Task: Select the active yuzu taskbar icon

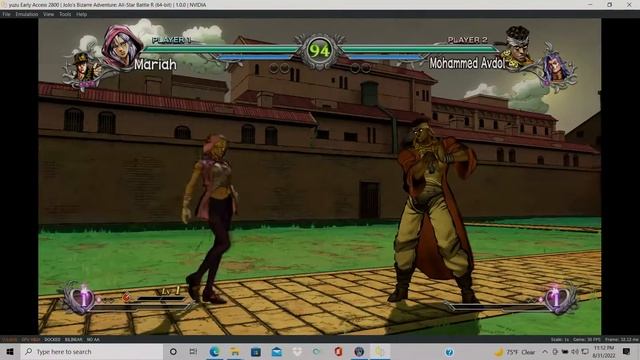Action: (380, 351)
